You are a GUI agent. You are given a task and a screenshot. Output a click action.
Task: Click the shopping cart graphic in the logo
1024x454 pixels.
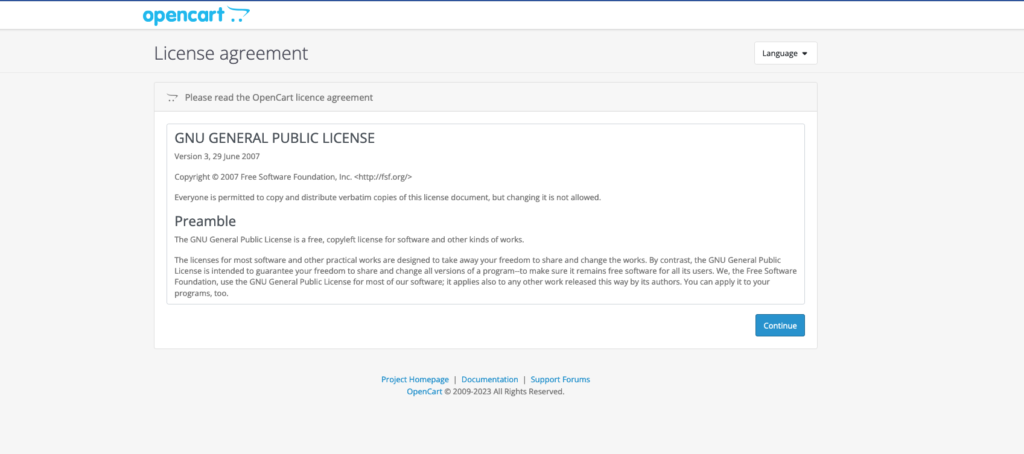(x=238, y=14)
